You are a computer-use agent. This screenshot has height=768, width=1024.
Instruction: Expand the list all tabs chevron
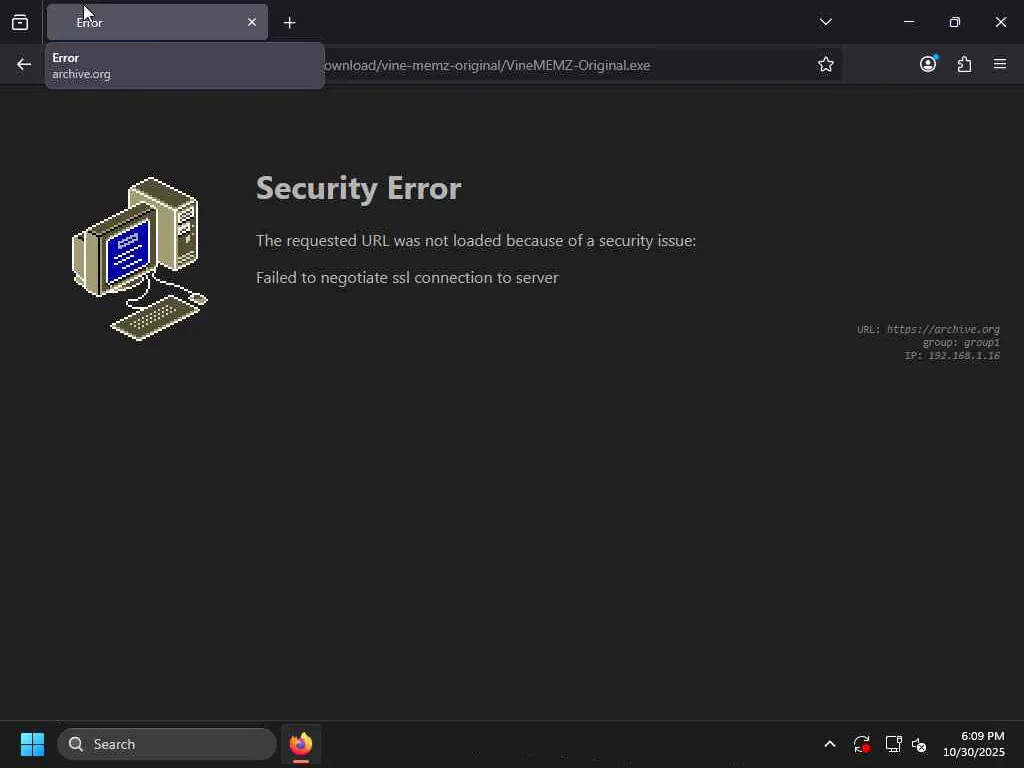tap(825, 22)
